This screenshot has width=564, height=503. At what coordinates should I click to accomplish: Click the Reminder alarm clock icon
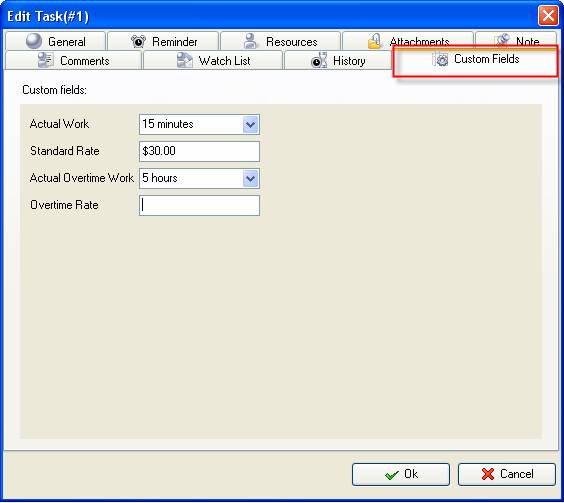pyautogui.click(x=138, y=41)
